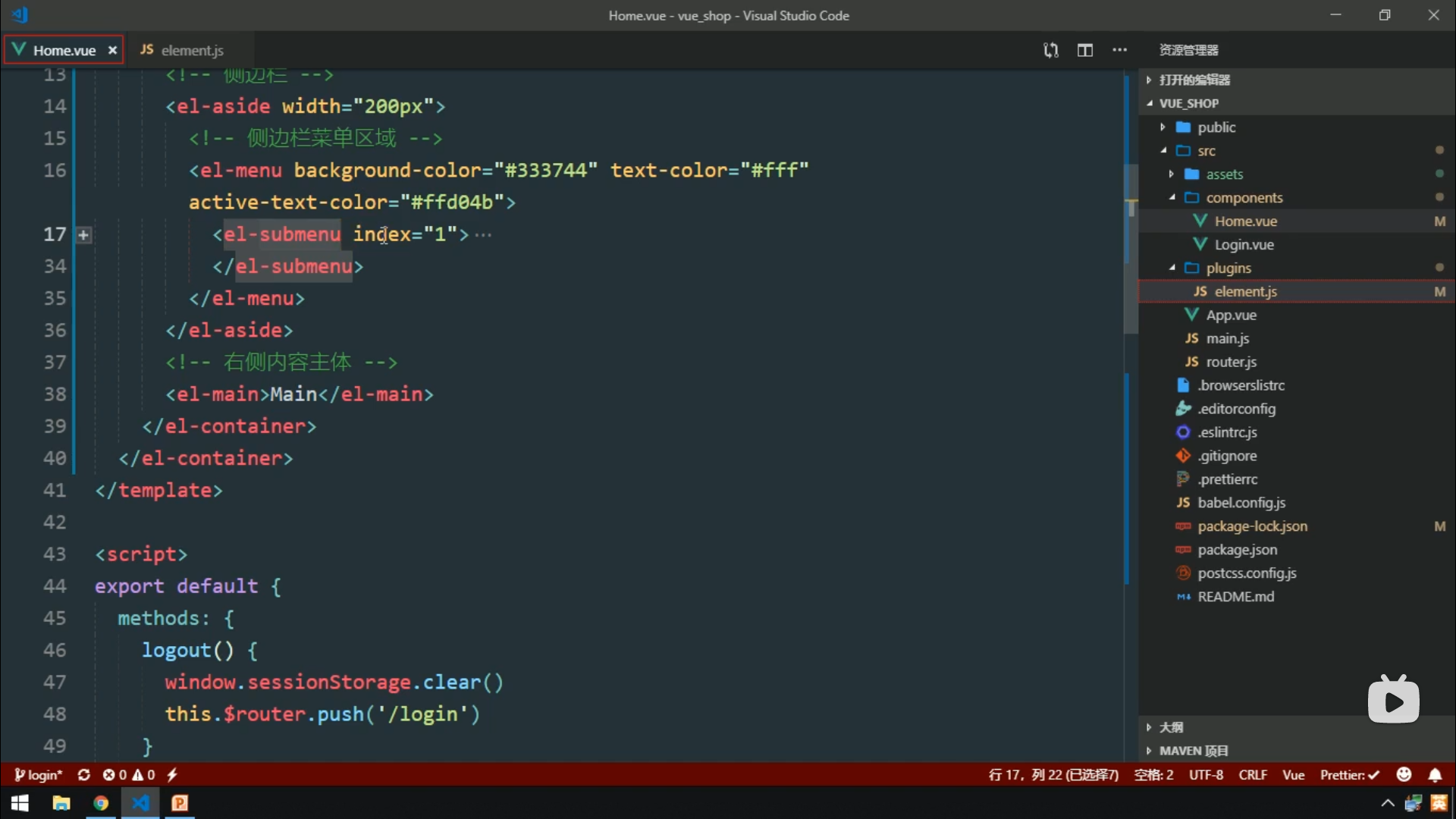Expand the MAVEN projects section

1296,751
